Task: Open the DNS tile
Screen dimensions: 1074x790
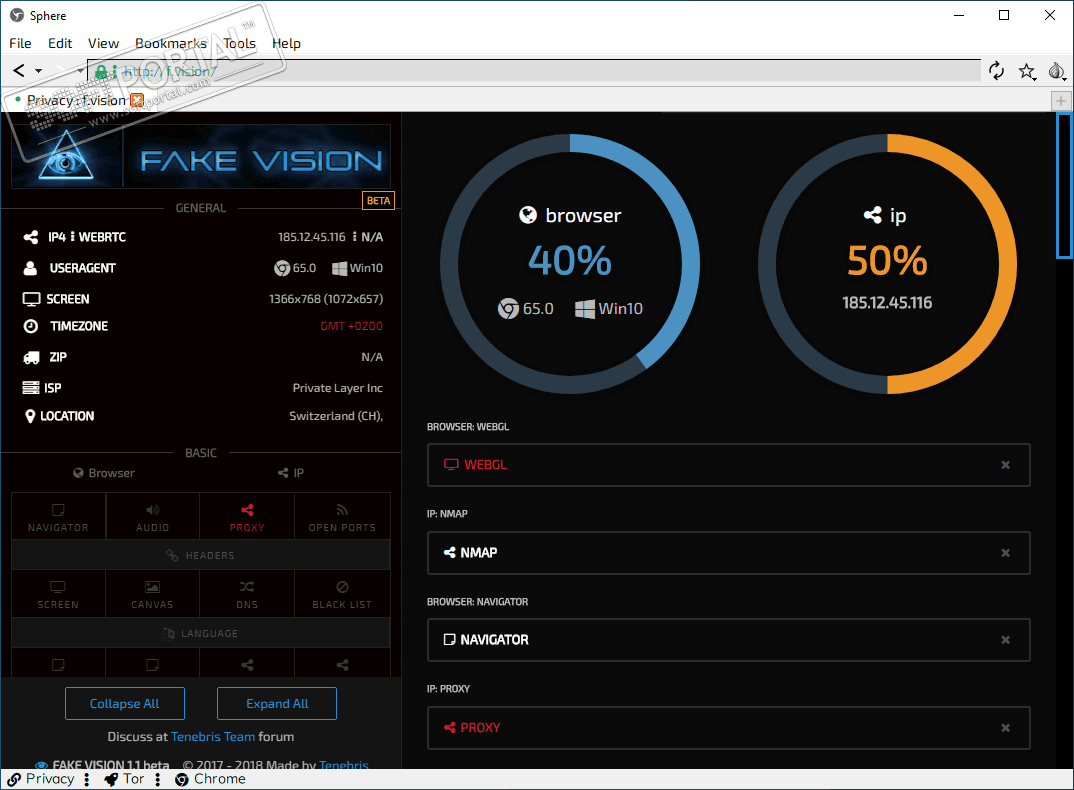Action: point(247,595)
